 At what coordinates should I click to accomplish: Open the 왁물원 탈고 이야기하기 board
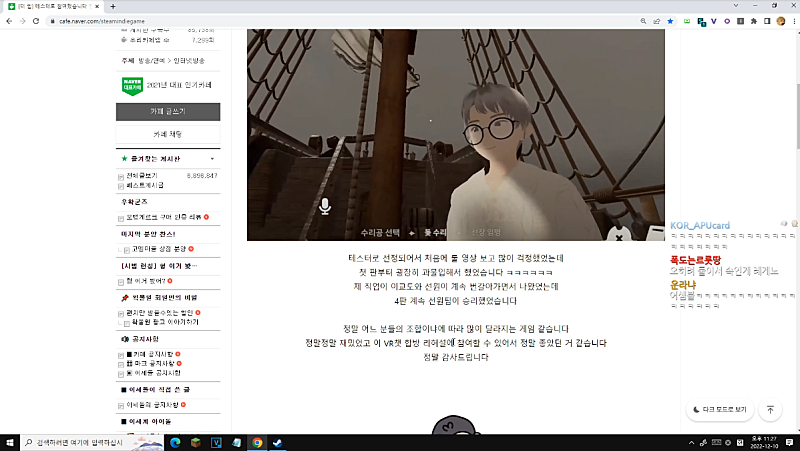tap(165, 322)
